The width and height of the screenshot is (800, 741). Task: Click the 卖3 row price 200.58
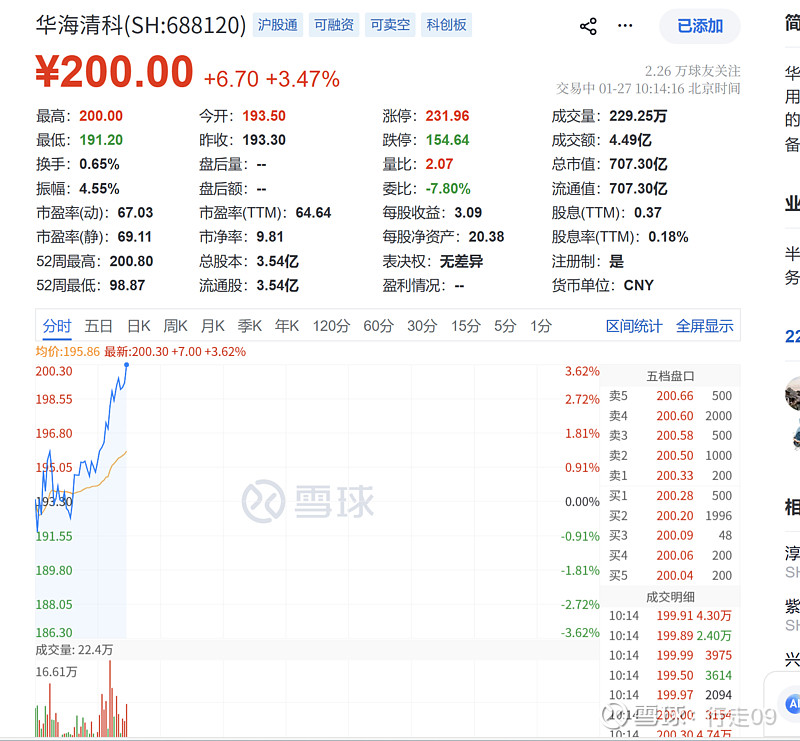pyautogui.click(x=674, y=435)
